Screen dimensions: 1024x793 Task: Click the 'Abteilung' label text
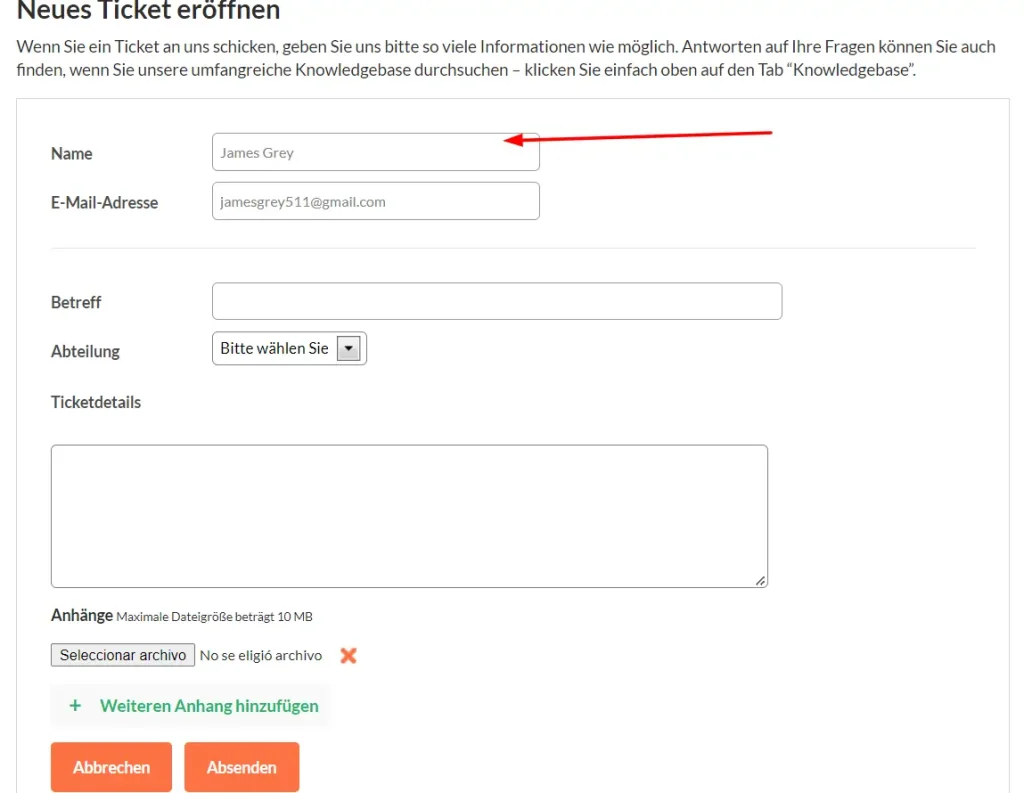tap(85, 352)
